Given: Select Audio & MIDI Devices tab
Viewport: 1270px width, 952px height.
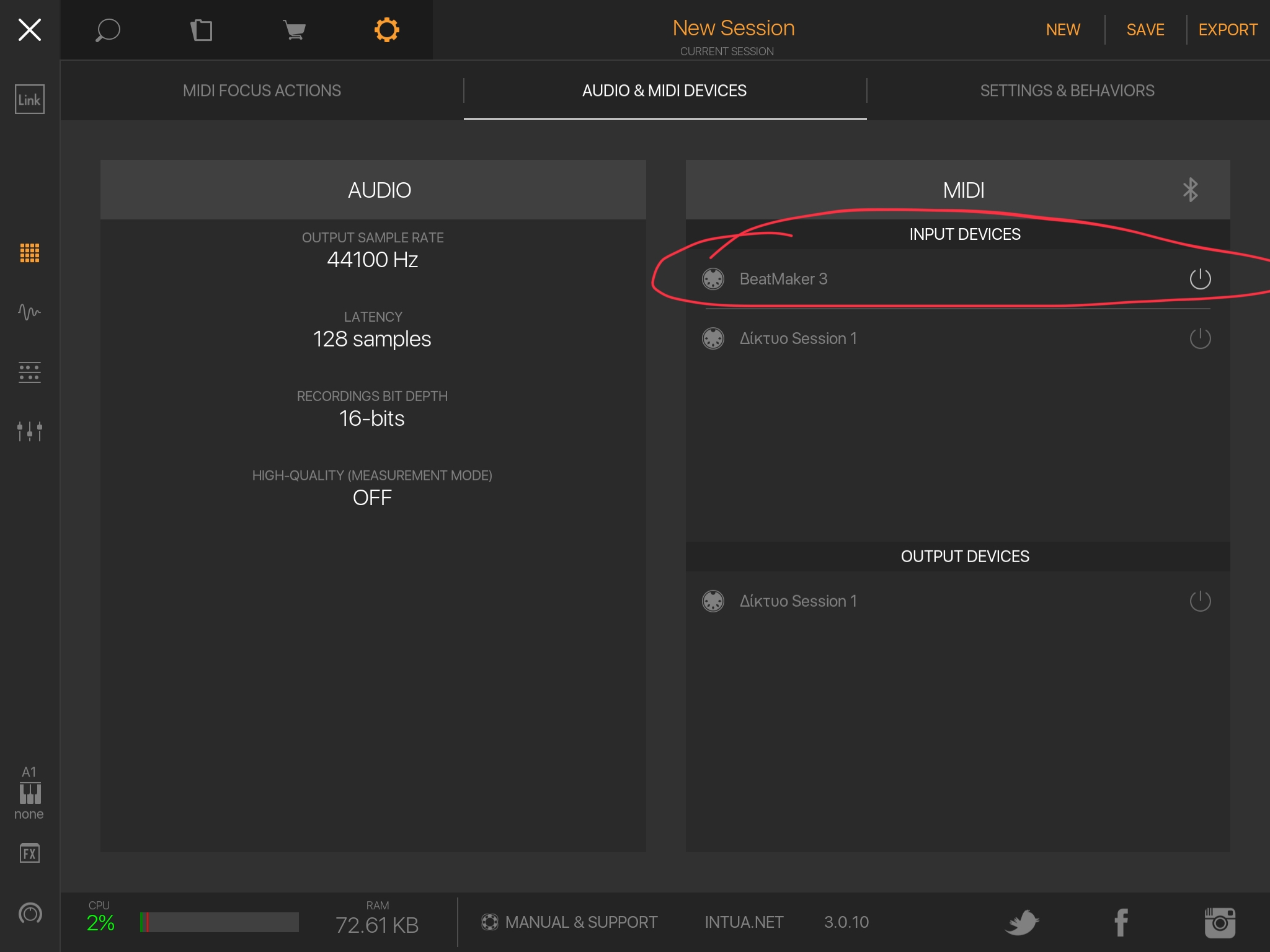Looking at the screenshot, I should coord(665,90).
